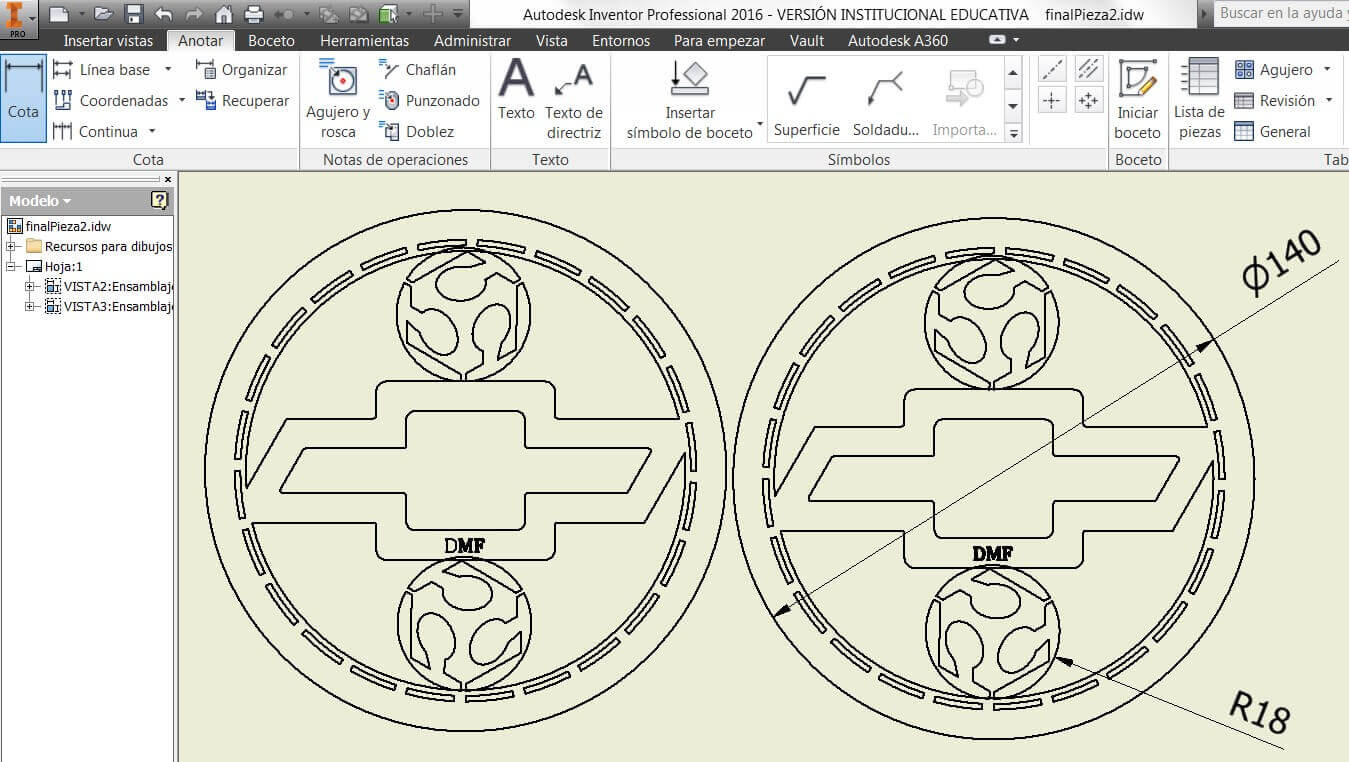The height and width of the screenshot is (762, 1349).
Task: Expand the VISTA2 tree node
Action: tap(30, 286)
